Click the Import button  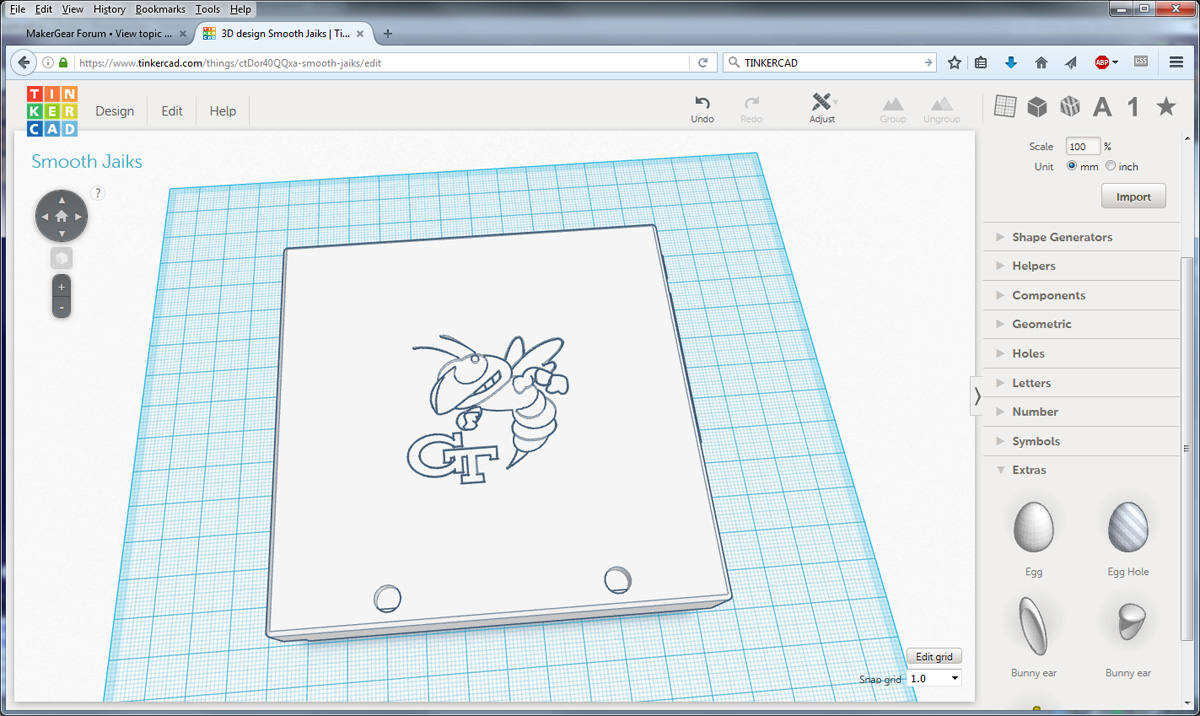click(x=1133, y=197)
